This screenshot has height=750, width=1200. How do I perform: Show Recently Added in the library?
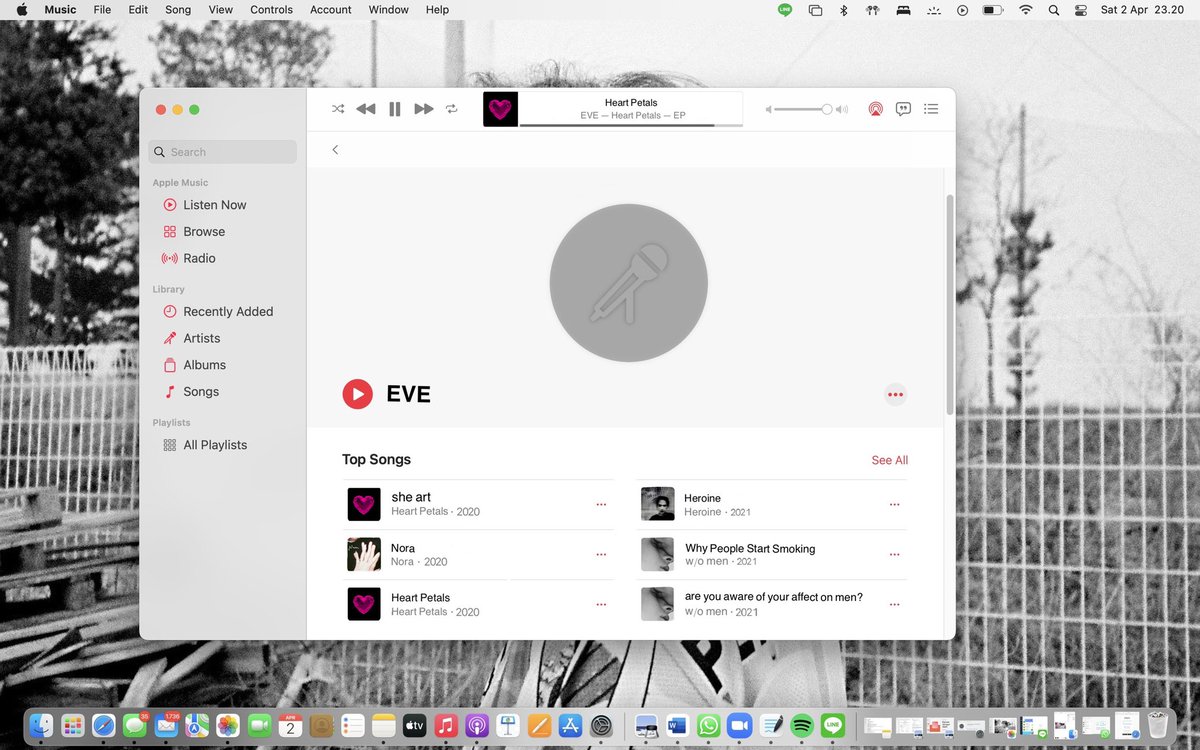218,311
